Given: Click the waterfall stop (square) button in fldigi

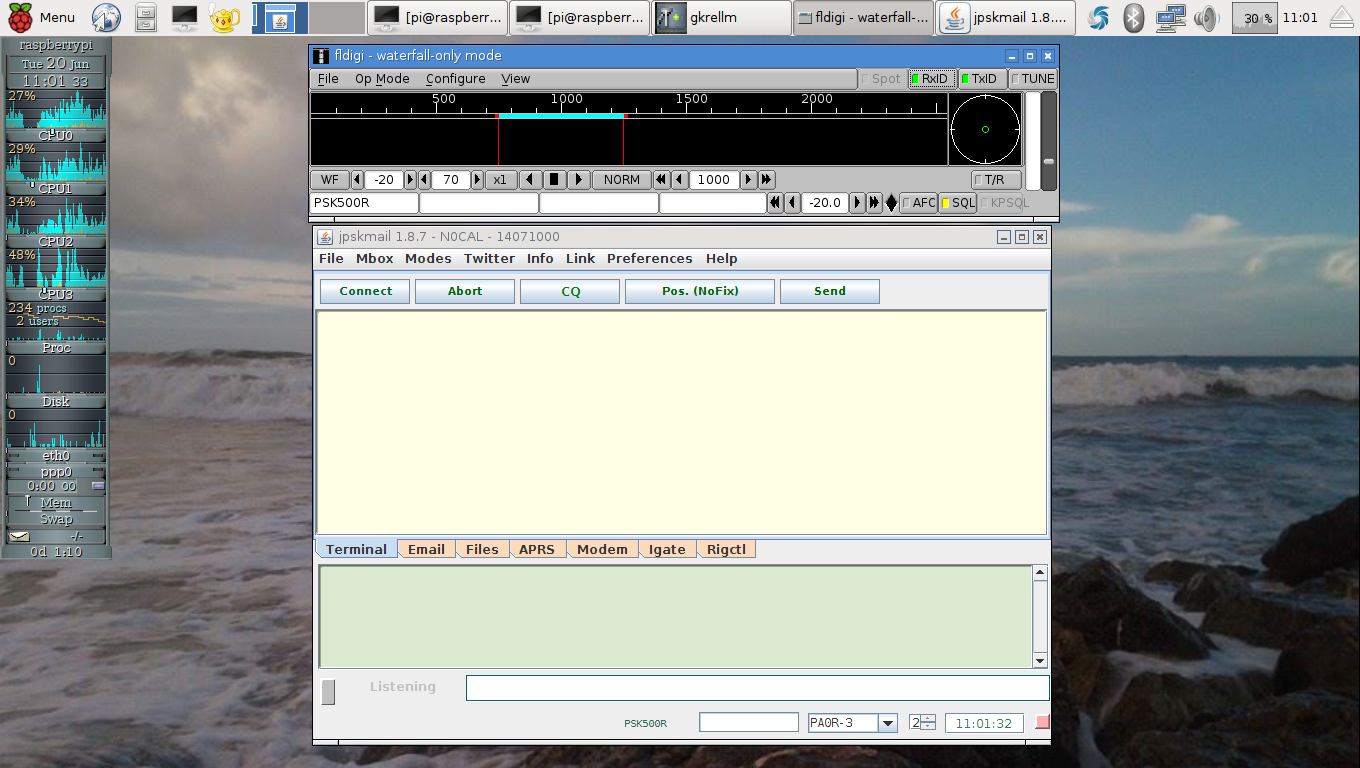Looking at the screenshot, I should click(555, 180).
